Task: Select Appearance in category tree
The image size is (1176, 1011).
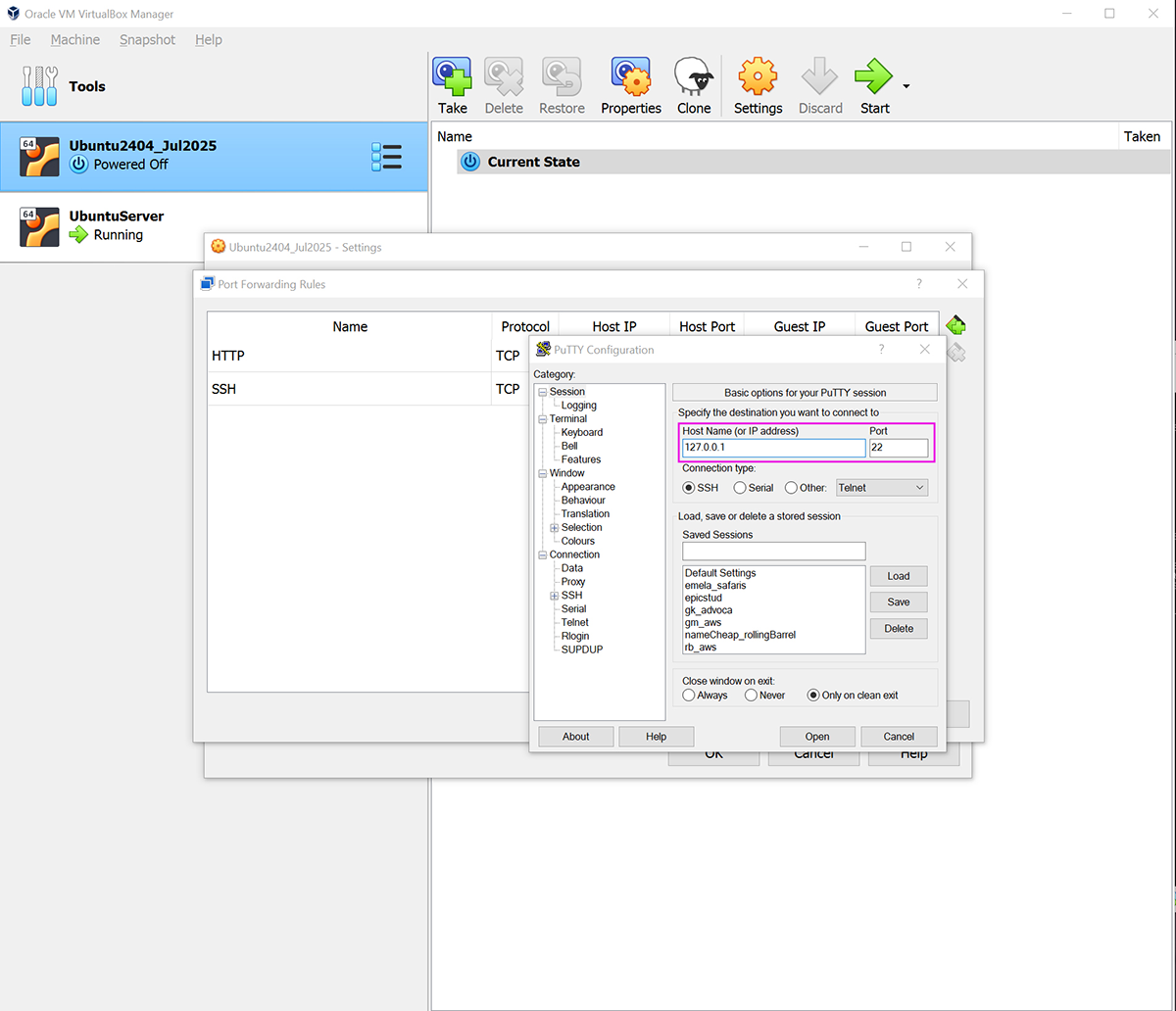Action: click(588, 487)
